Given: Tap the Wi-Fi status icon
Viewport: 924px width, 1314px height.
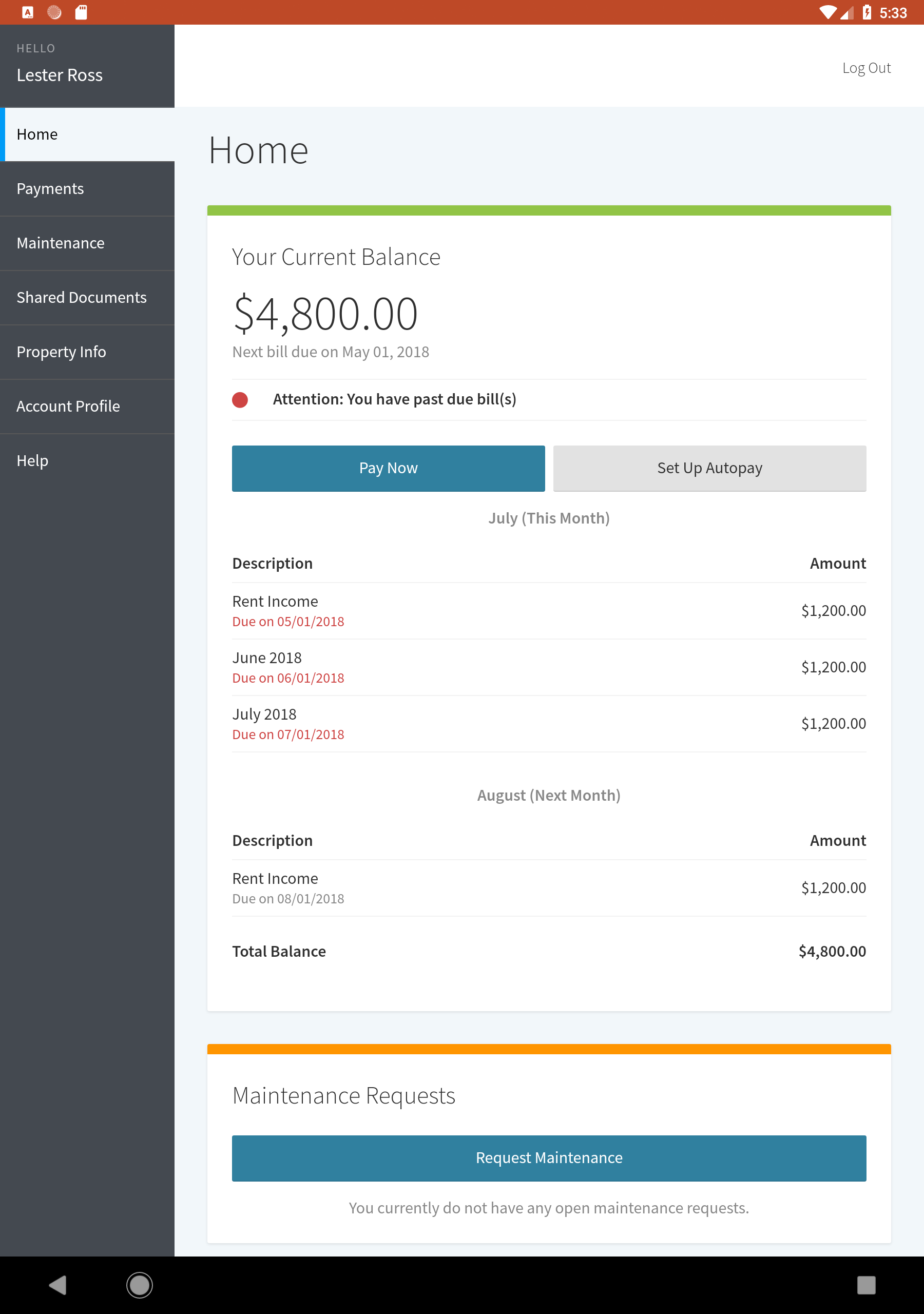Looking at the screenshot, I should coord(827,13).
